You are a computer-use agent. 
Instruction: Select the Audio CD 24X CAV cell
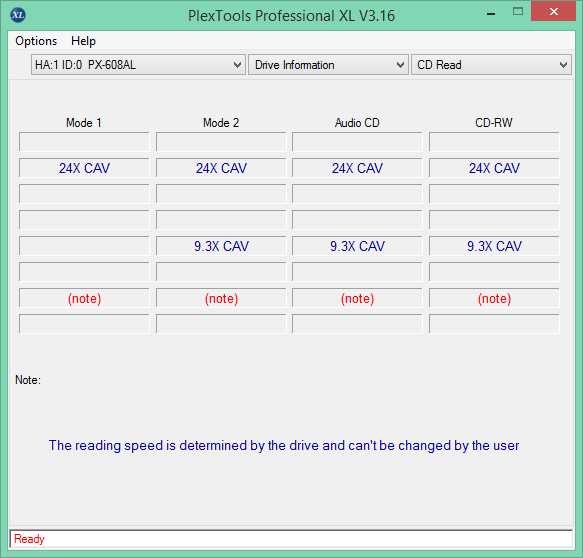click(x=357, y=168)
